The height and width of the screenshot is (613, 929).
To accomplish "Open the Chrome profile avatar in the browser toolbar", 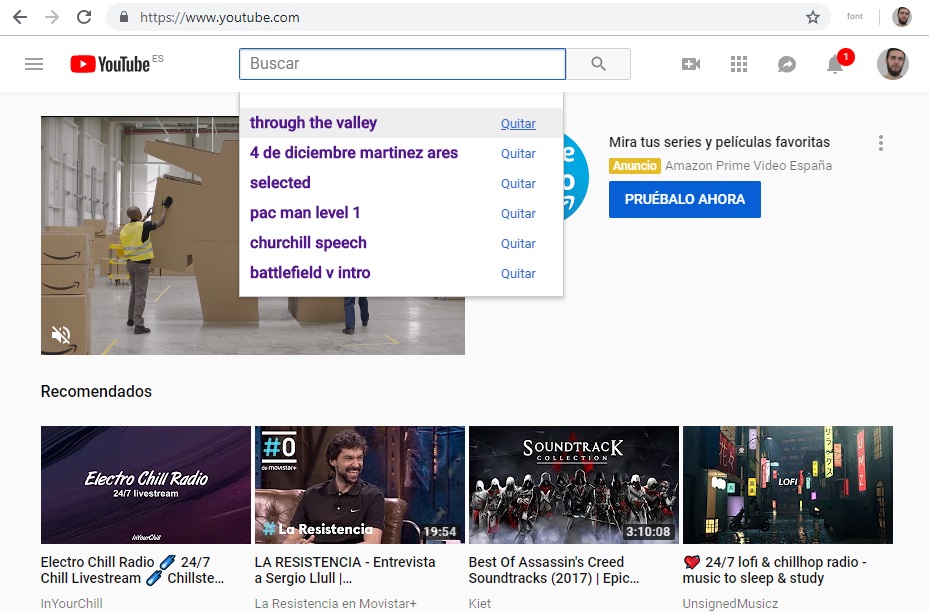I will coord(902,17).
